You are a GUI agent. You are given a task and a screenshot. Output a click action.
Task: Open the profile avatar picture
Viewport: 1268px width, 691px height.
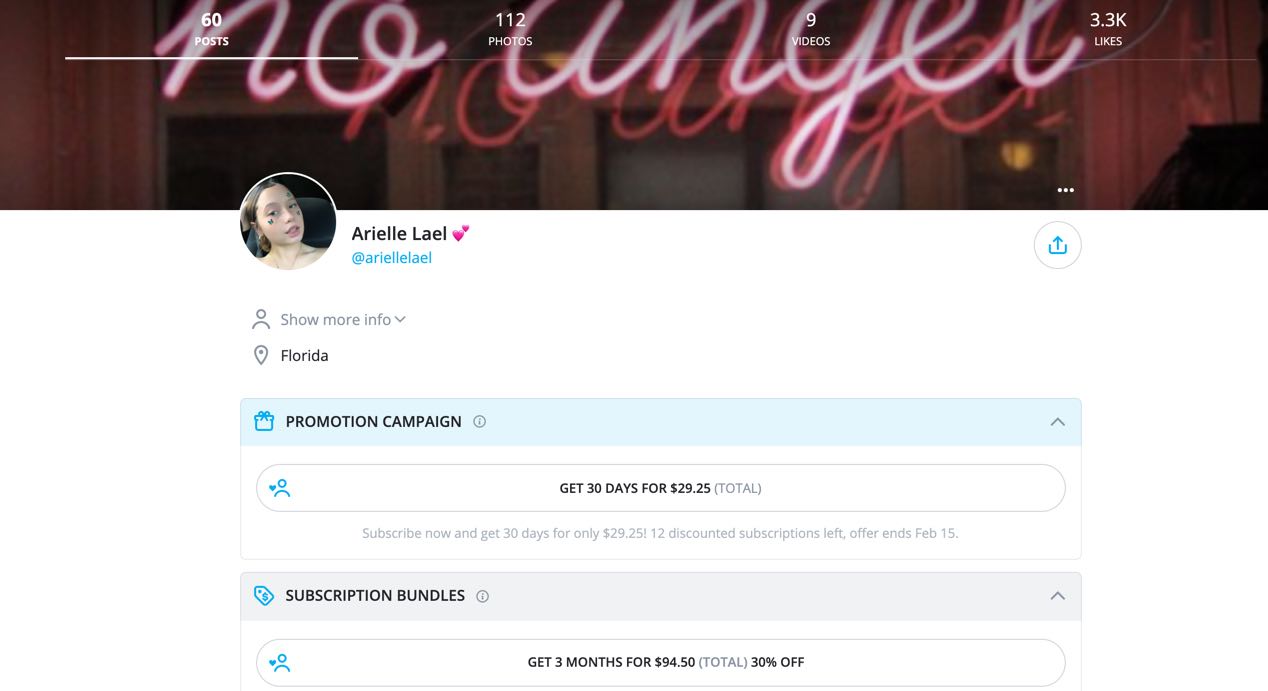tap(288, 221)
